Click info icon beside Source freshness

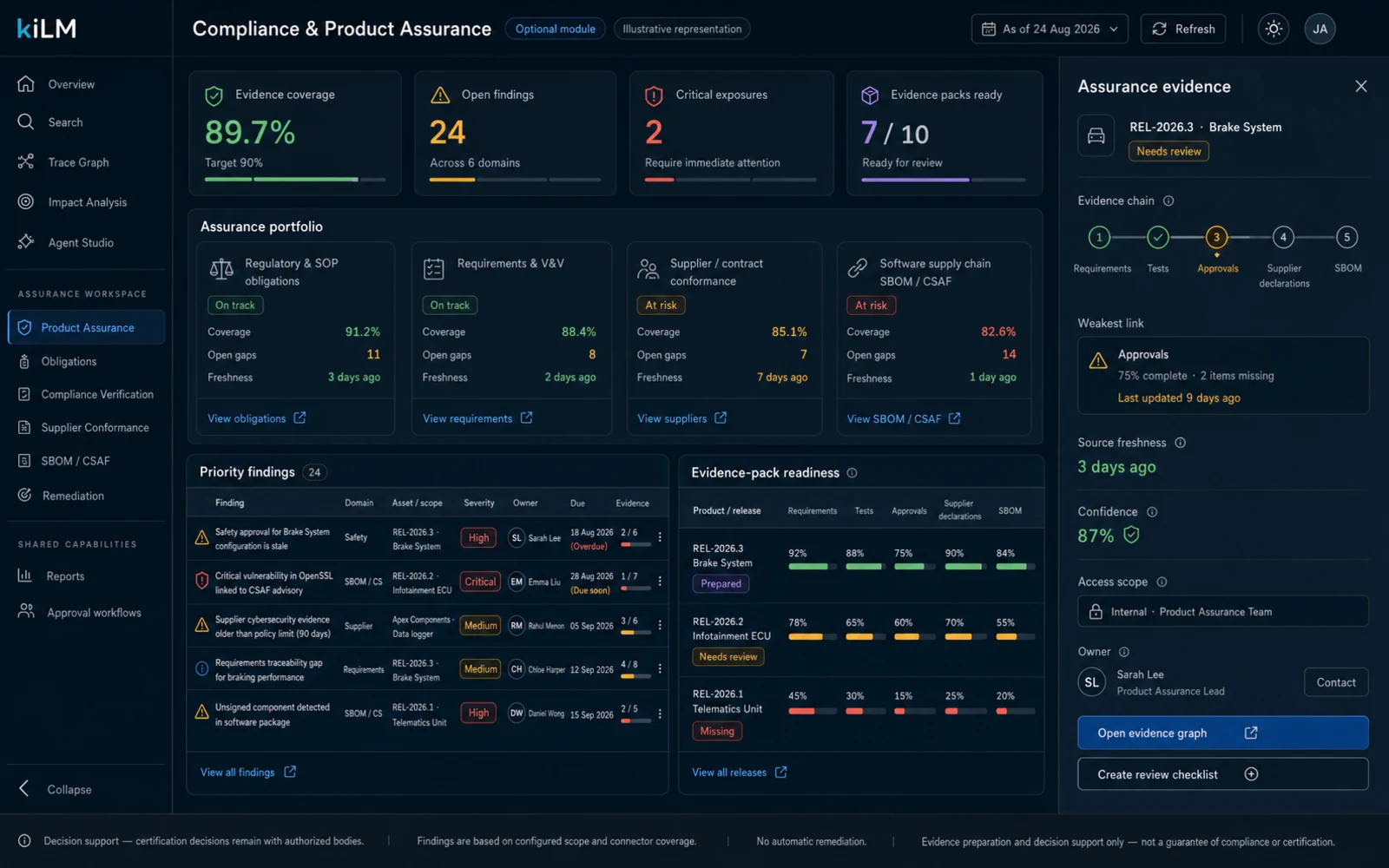pos(1180,443)
